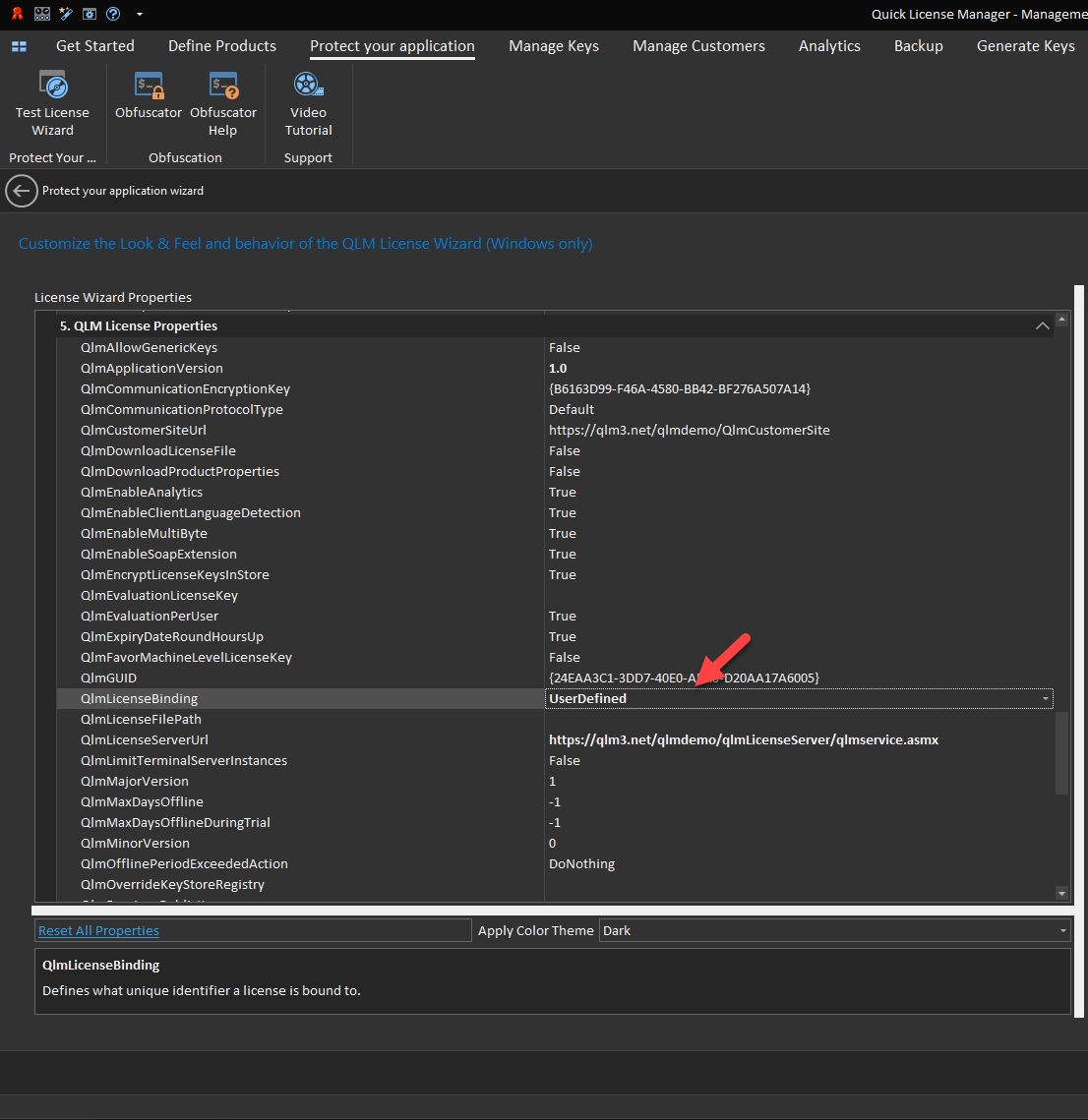Click the property grid scroll up arrow

click(1062, 320)
